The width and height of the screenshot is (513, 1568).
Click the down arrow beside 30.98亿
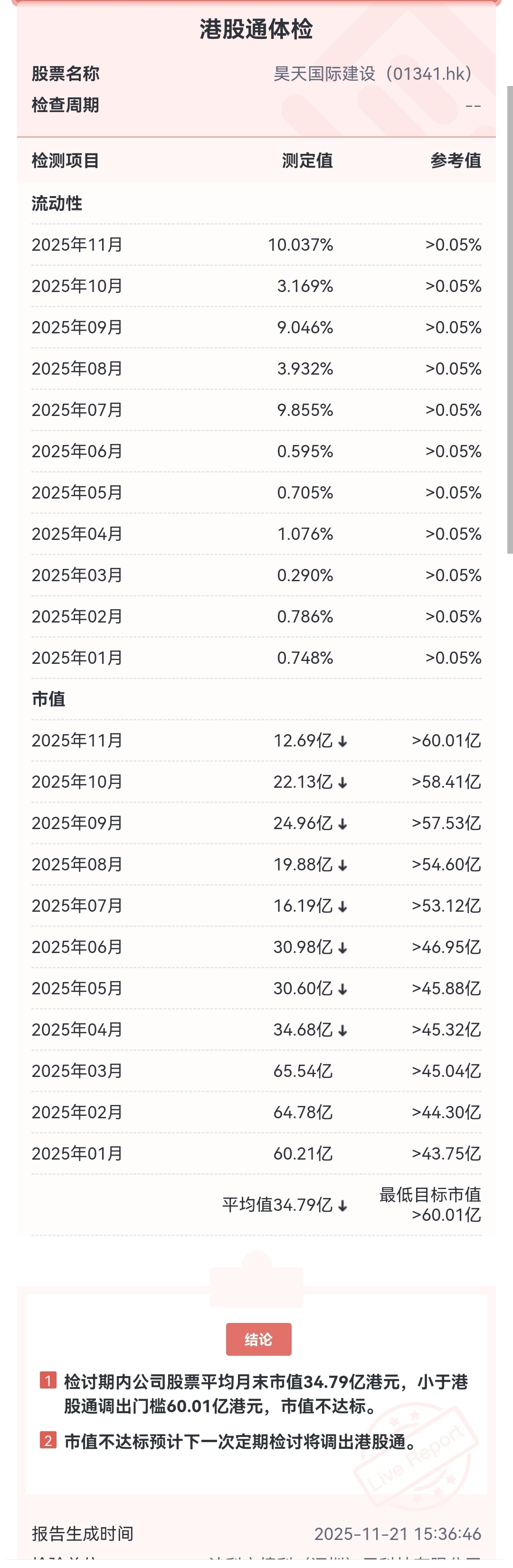click(x=342, y=948)
